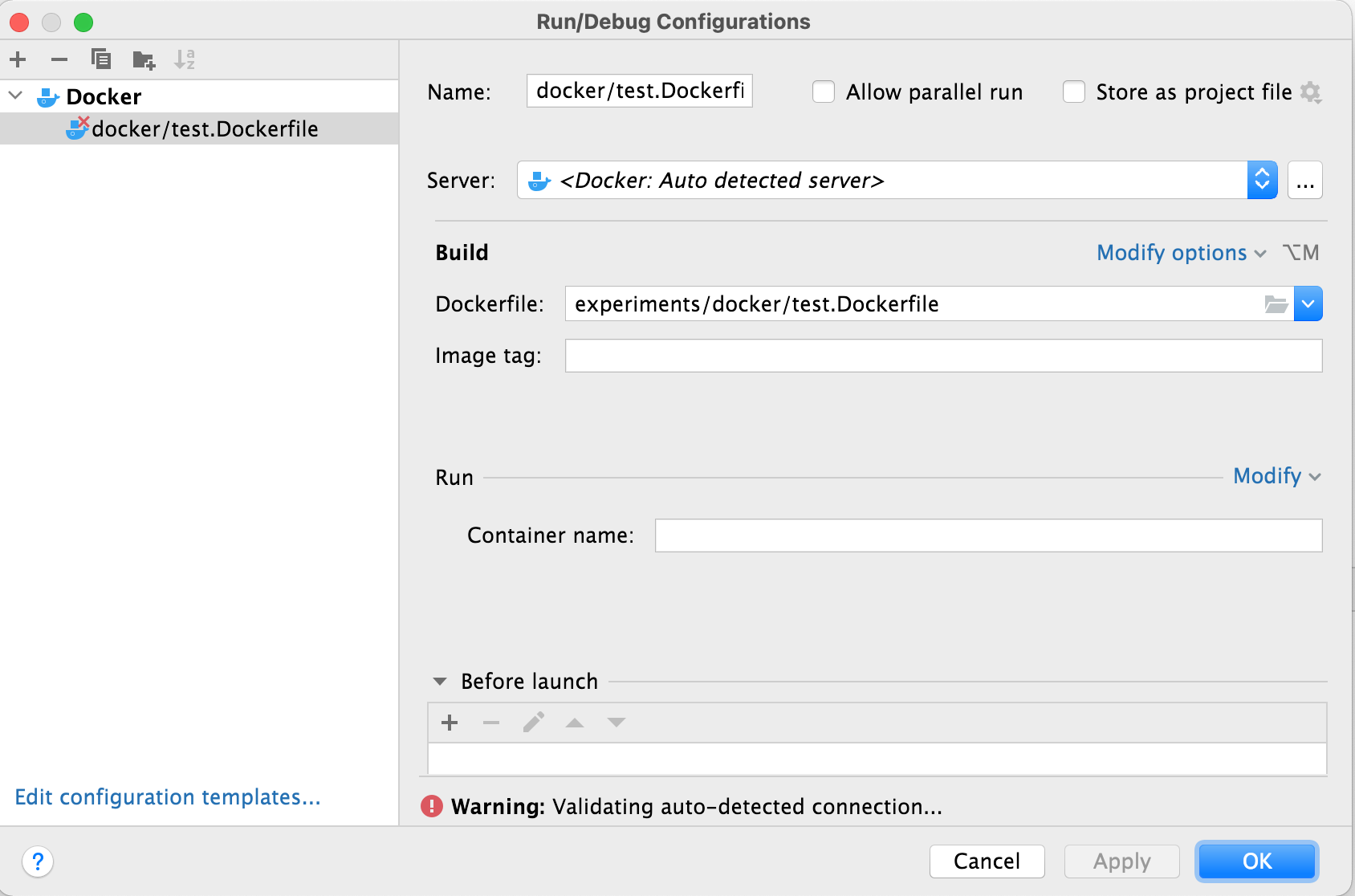Copy the selected configuration
1355x896 pixels.
pyautogui.click(x=101, y=59)
